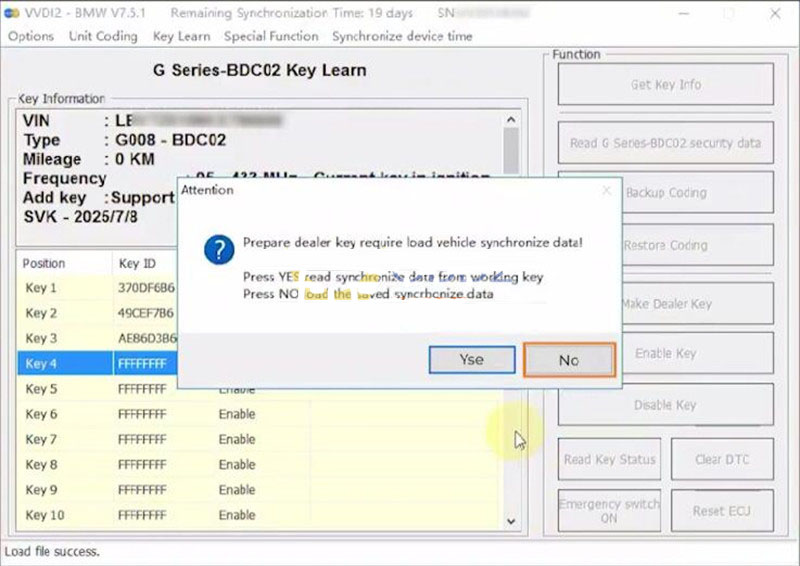The height and width of the screenshot is (566, 800).
Task: Open the Options menu
Action: point(31,36)
